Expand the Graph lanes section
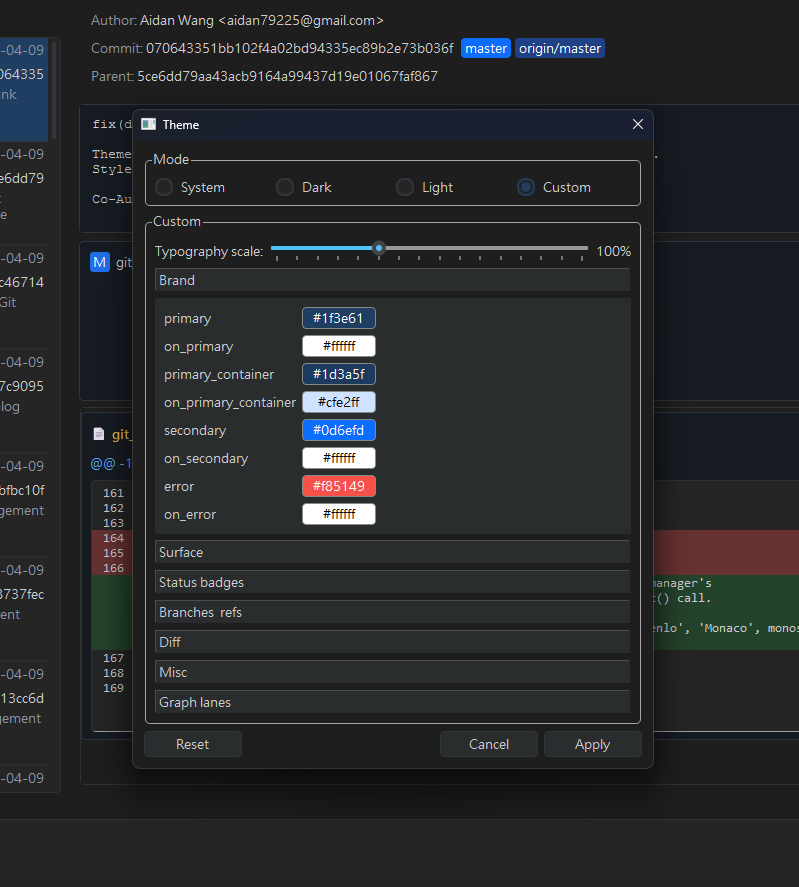 coord(392,702)
